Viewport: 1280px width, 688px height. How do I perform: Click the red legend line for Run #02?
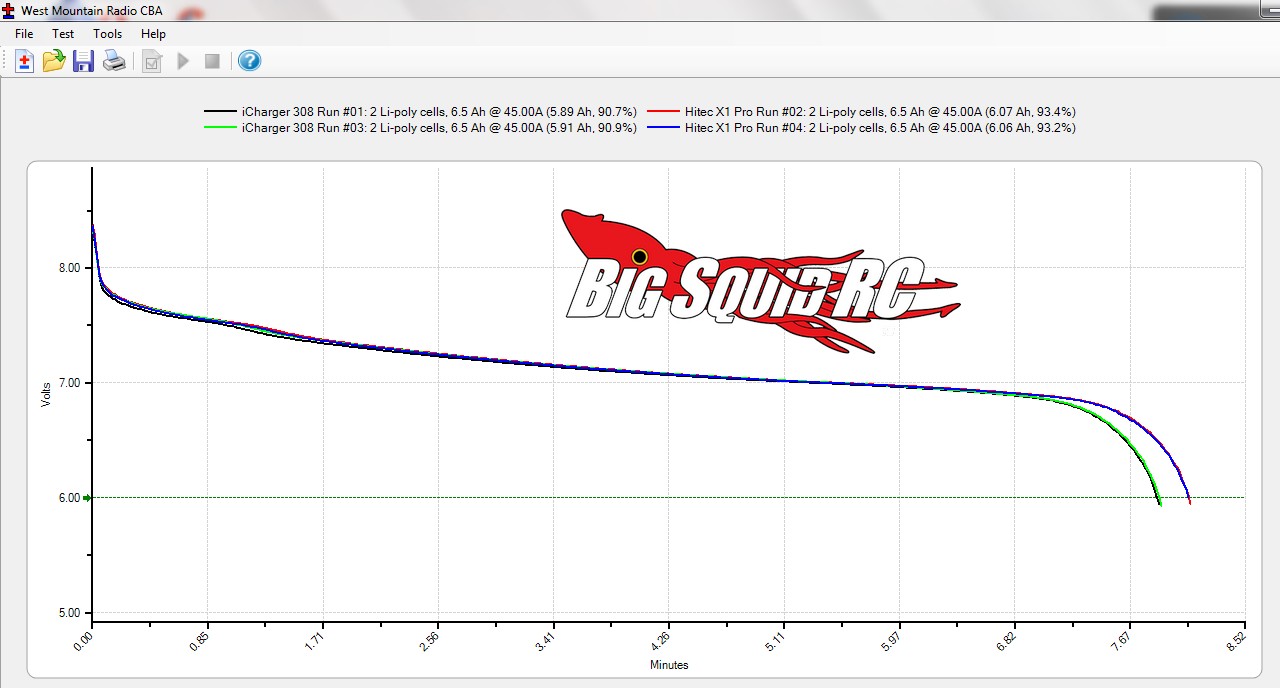(x=663, y=111)
